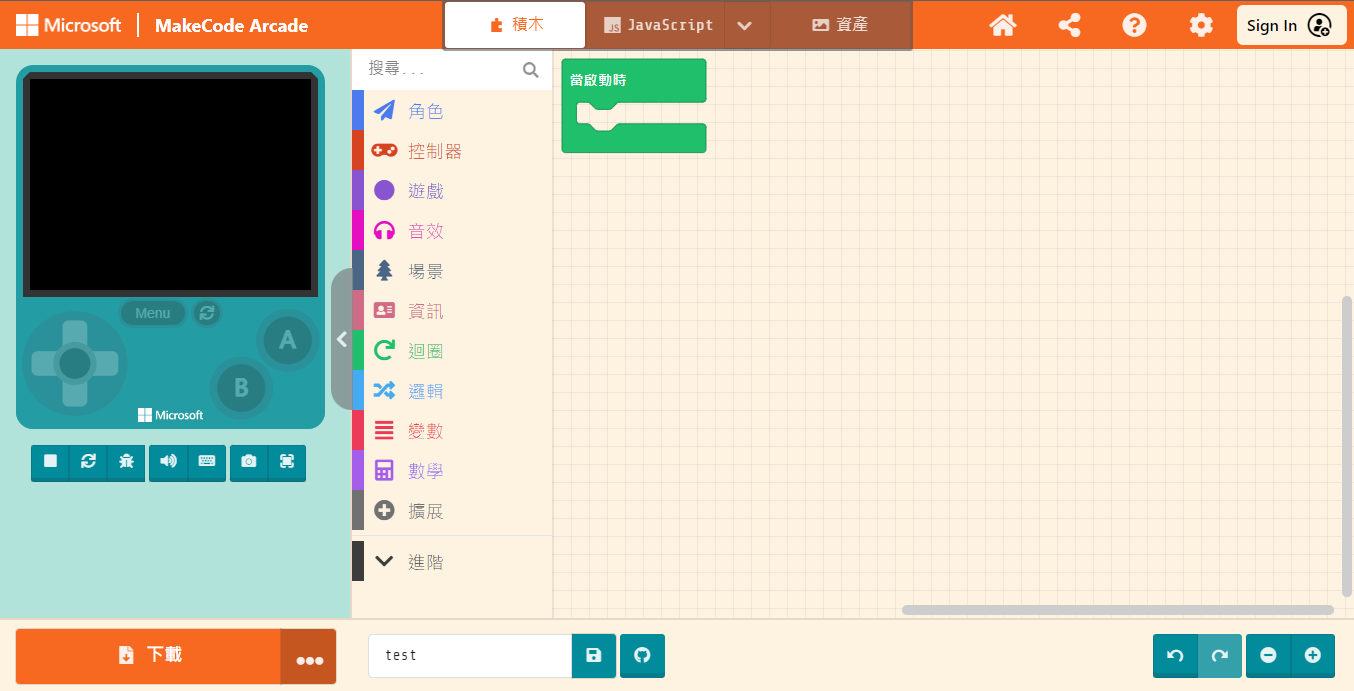The height and width of the screenshot is (691, 1354).
Task: Stop the simulator
Action: [x=50, y=461]
